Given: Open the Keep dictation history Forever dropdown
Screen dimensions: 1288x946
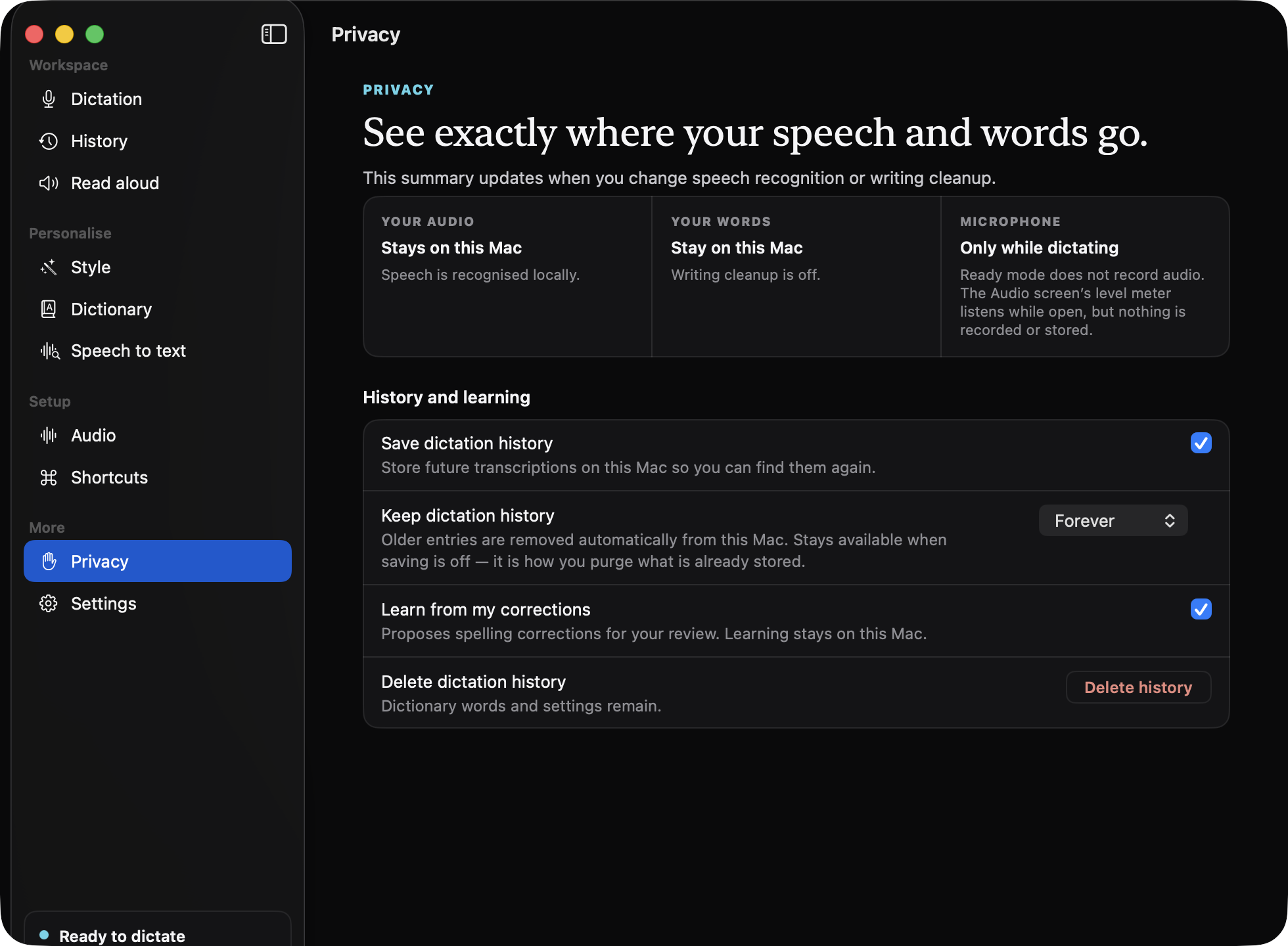Looking at the screenshot, I should [1113, 521].
